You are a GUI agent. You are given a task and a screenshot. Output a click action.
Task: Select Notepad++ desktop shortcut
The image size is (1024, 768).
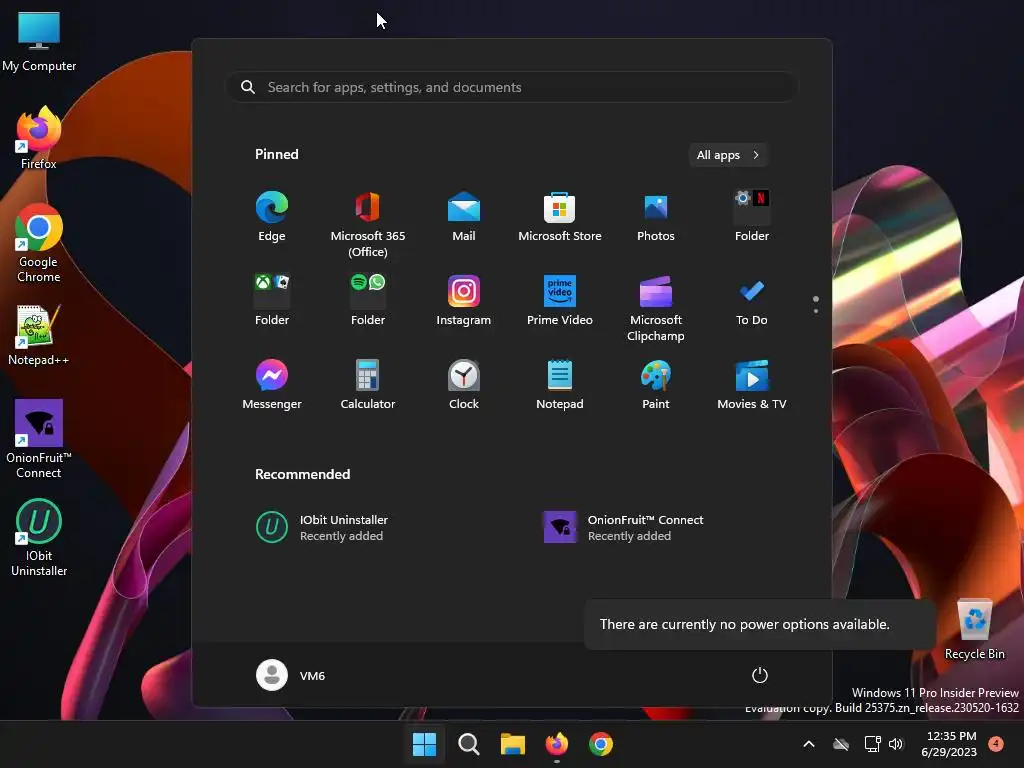pos(39,334)
